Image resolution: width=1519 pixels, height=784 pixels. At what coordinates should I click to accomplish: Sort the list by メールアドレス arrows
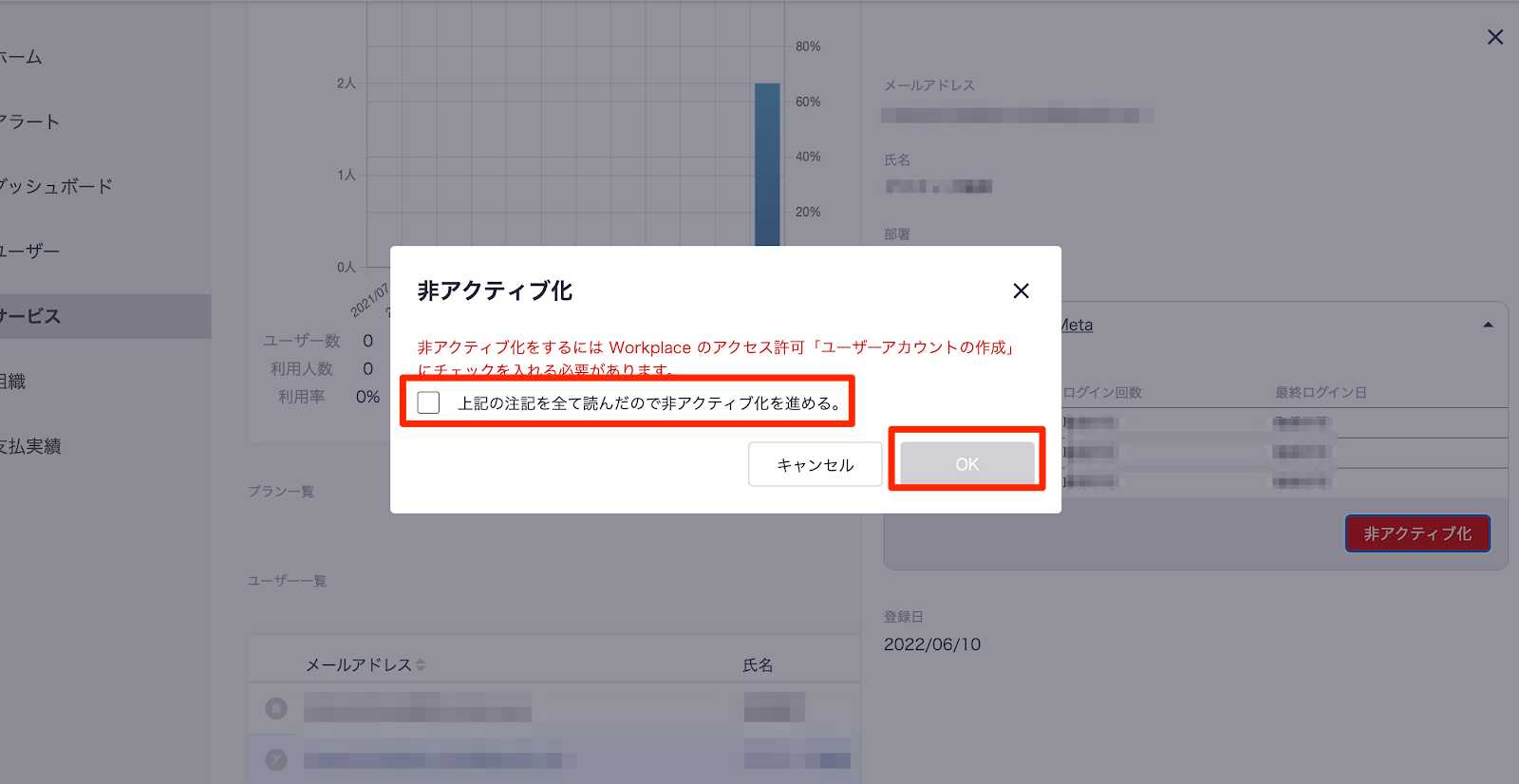point(421,665)
